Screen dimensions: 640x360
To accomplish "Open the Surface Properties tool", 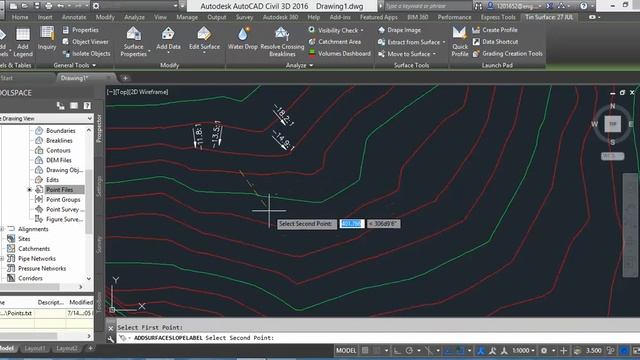I will (x=133, y=41).
